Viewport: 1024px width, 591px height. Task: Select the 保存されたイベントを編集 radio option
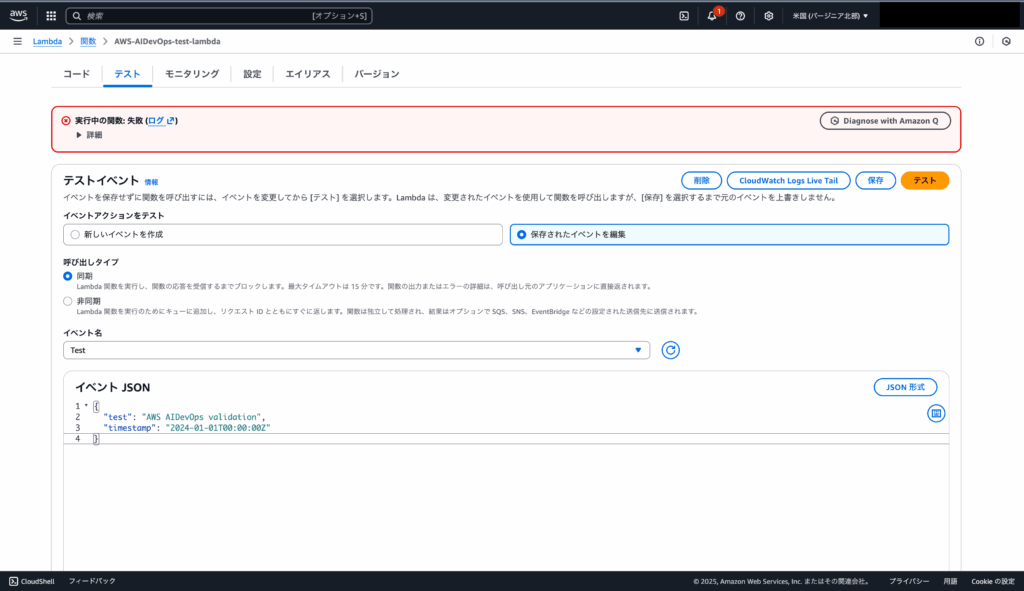pyautogui.click(x=522, y=234)
